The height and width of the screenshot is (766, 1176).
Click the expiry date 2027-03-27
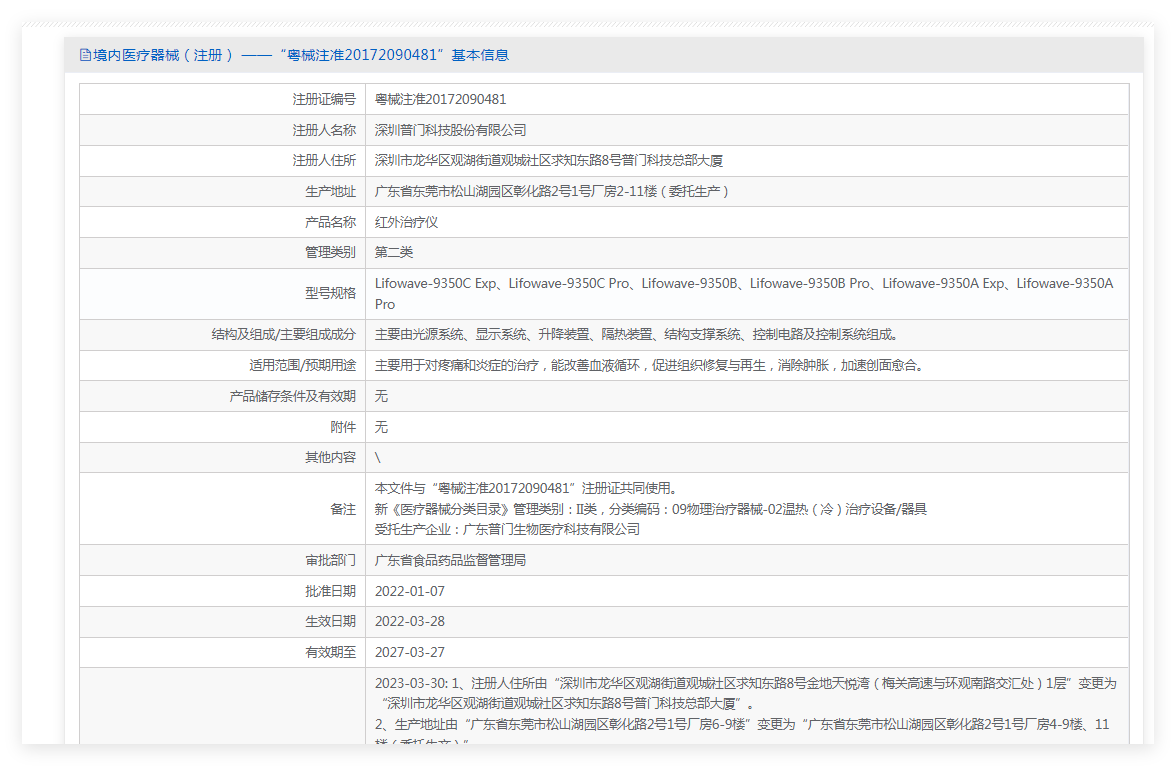click(x=410, y=652)
